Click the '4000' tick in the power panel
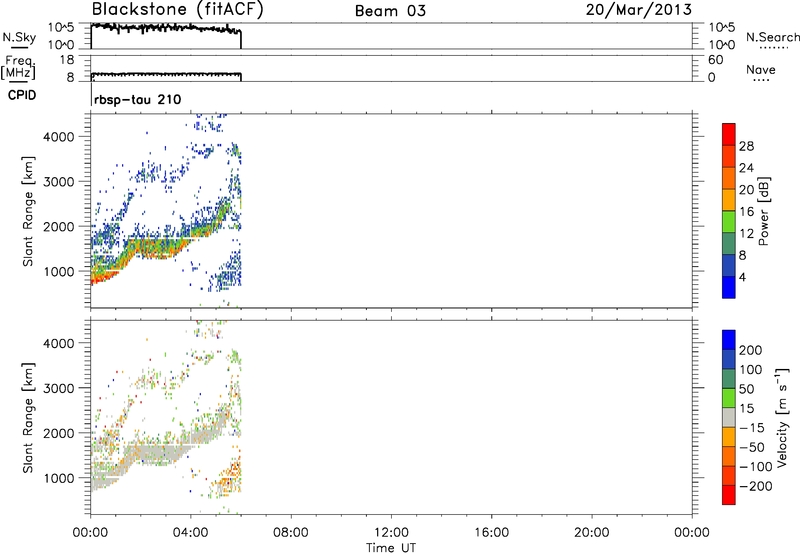The height and width of the screenshot is (554, 800). 58,137
